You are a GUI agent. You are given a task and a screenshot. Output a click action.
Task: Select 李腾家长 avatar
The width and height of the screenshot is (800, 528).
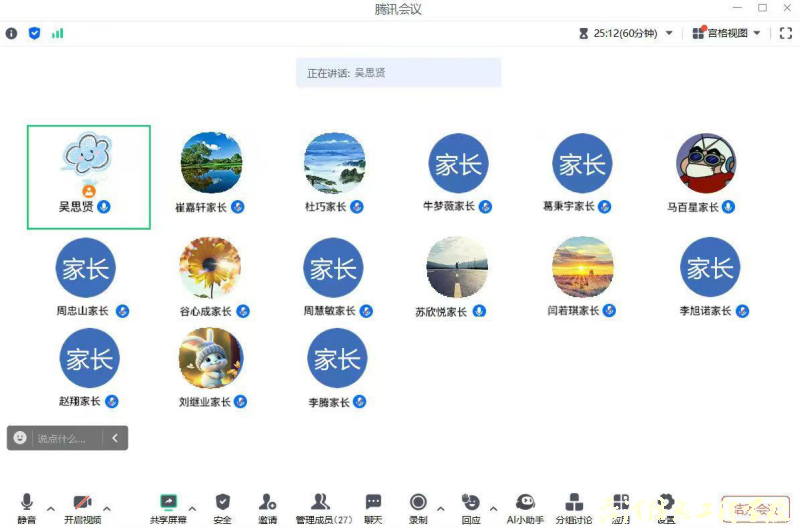[x=337, y=358]
